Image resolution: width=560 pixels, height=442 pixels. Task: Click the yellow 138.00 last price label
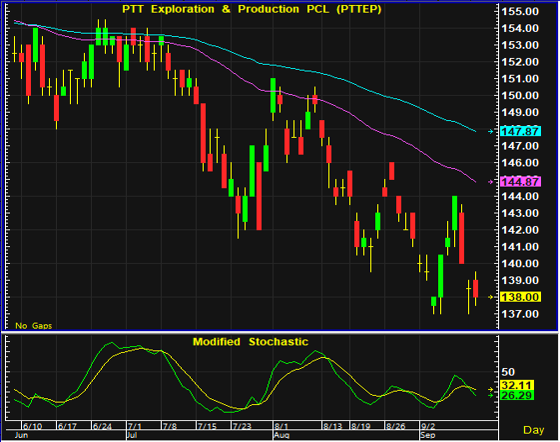click(520, 297)
